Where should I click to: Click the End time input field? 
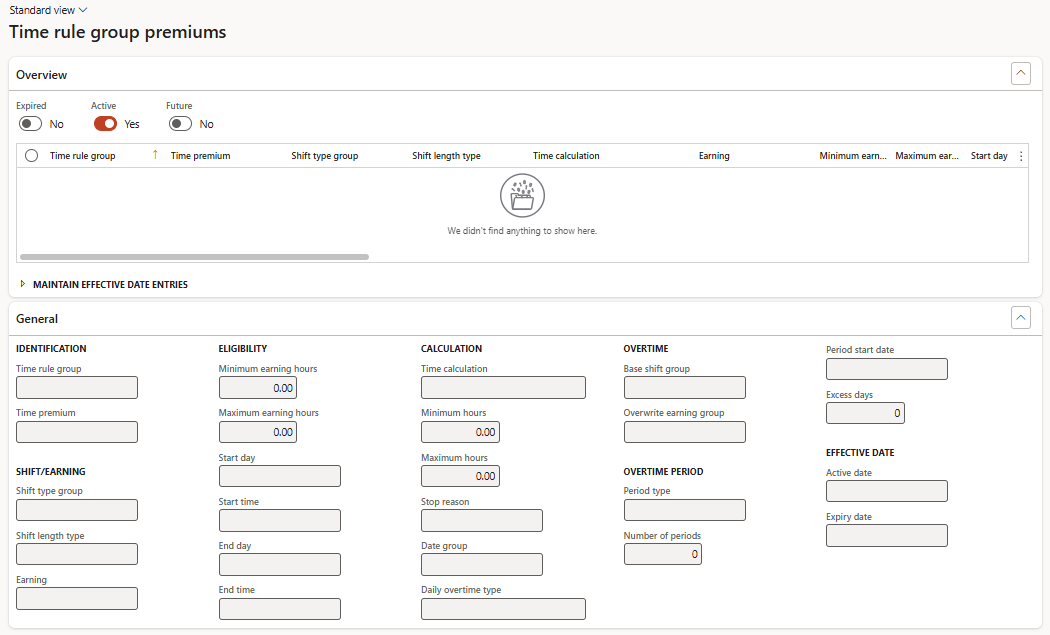[280, 609]
